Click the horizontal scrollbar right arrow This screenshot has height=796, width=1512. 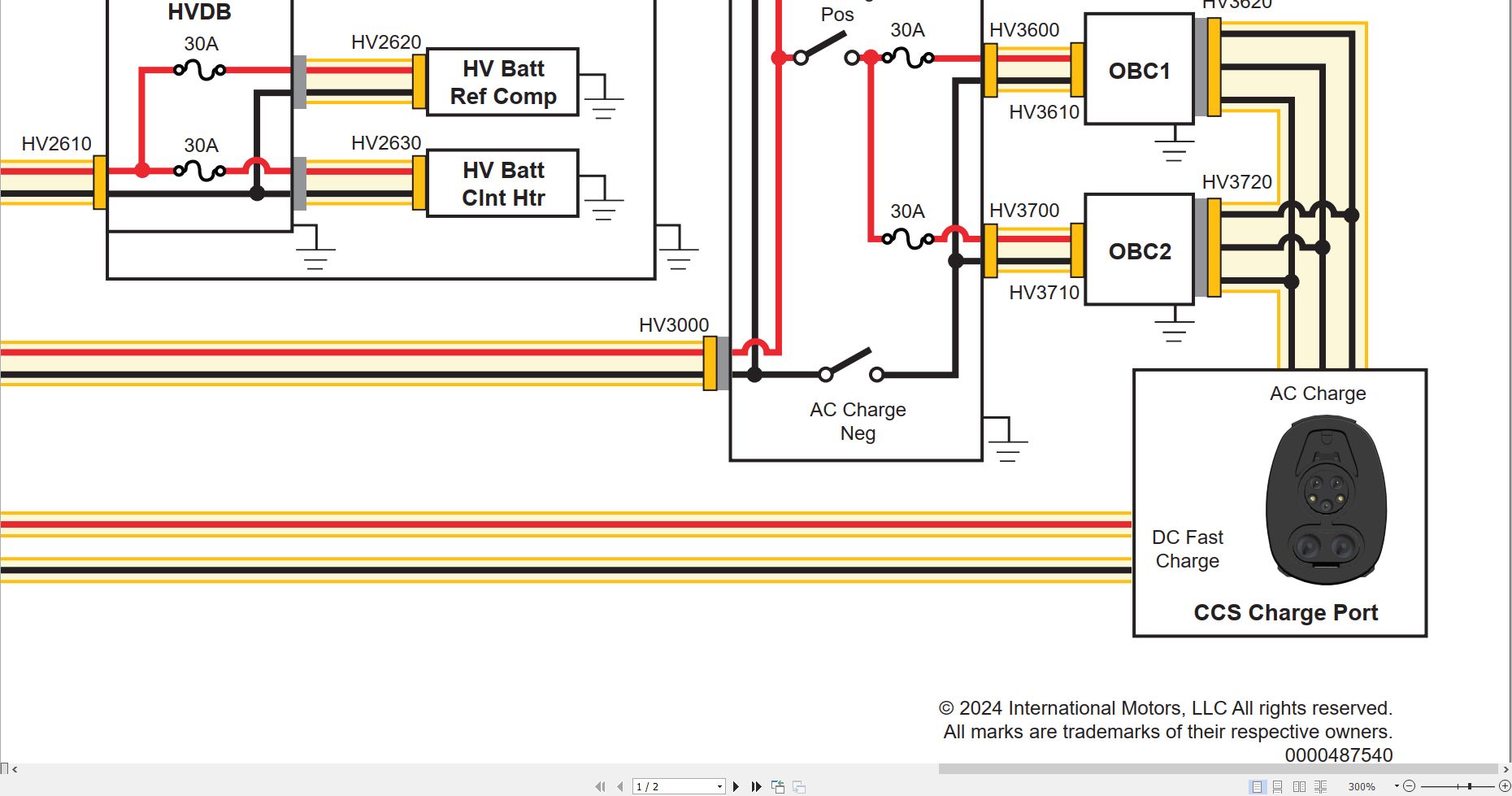[1505, 768]
